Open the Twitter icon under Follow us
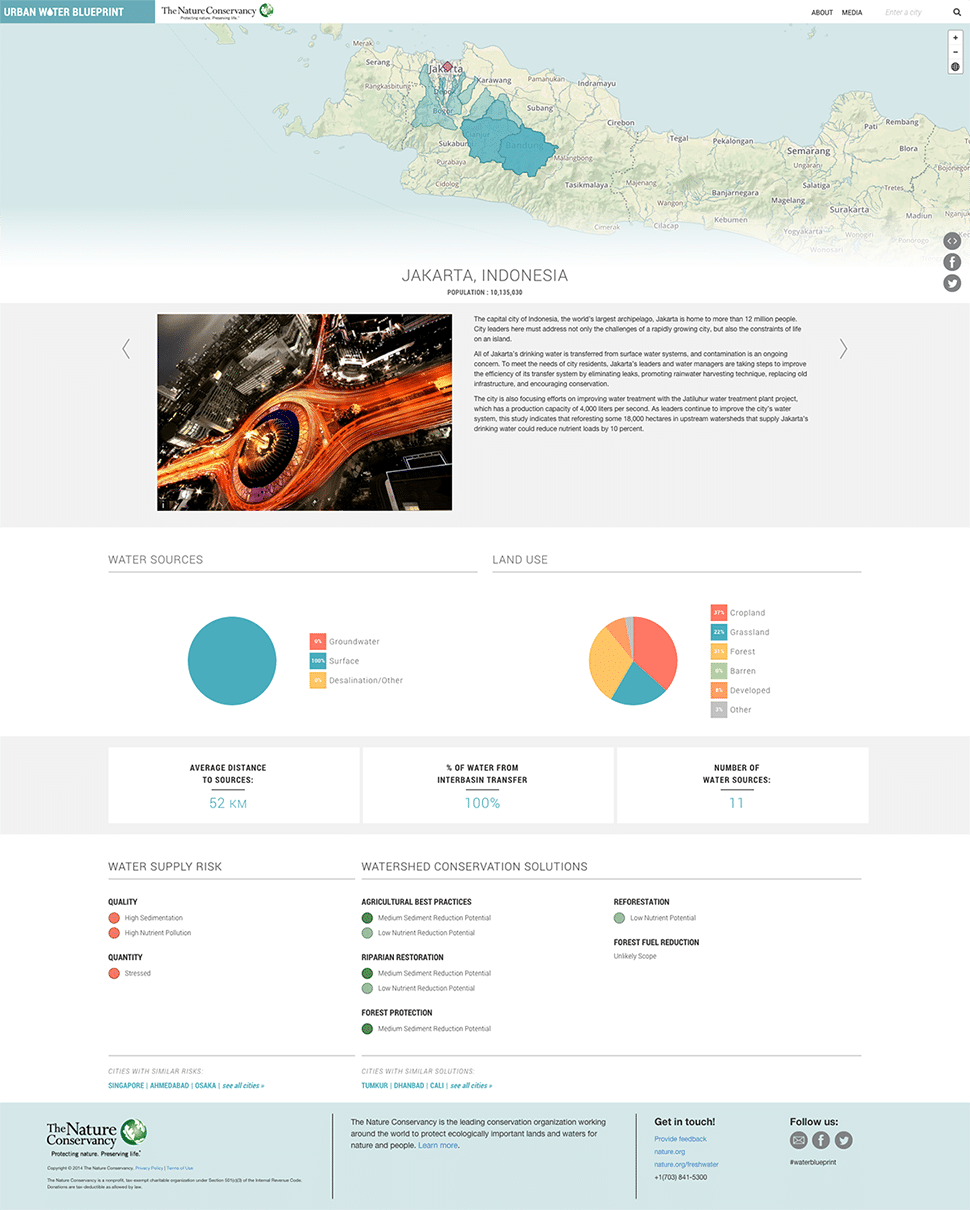Viewport: 970px width, 1210px height. (x=844, y=1140)
